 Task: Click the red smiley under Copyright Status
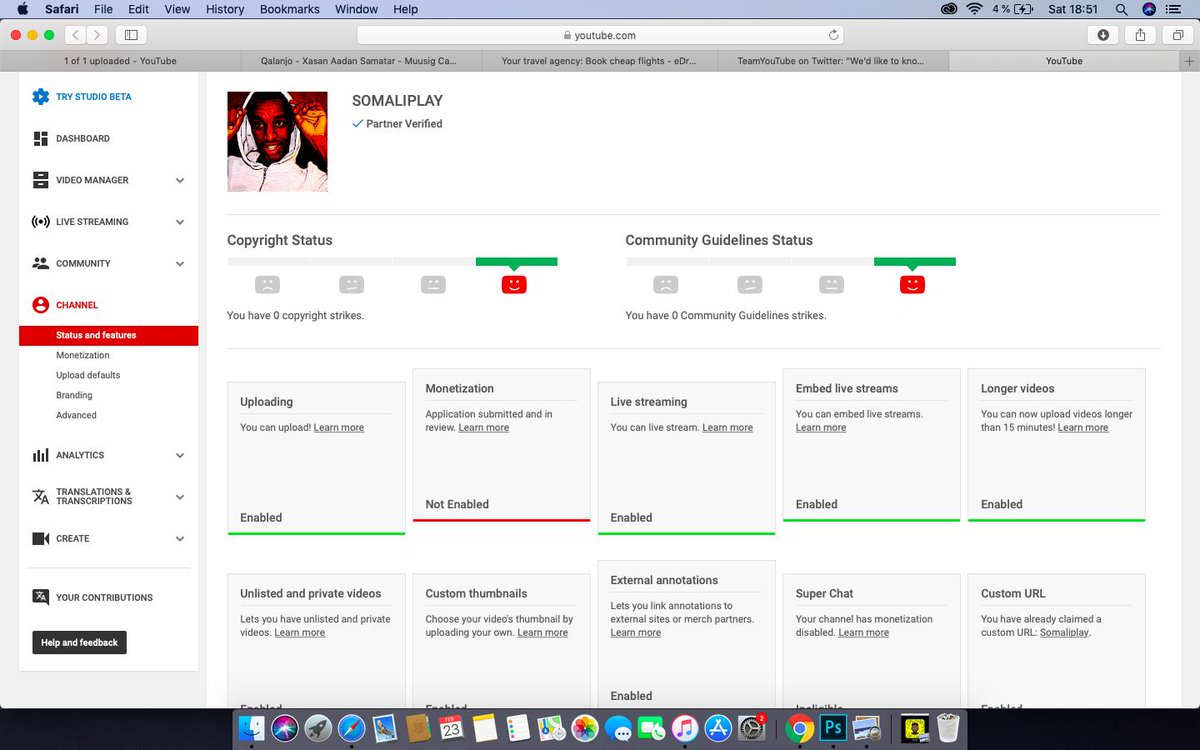click(514, 284)
